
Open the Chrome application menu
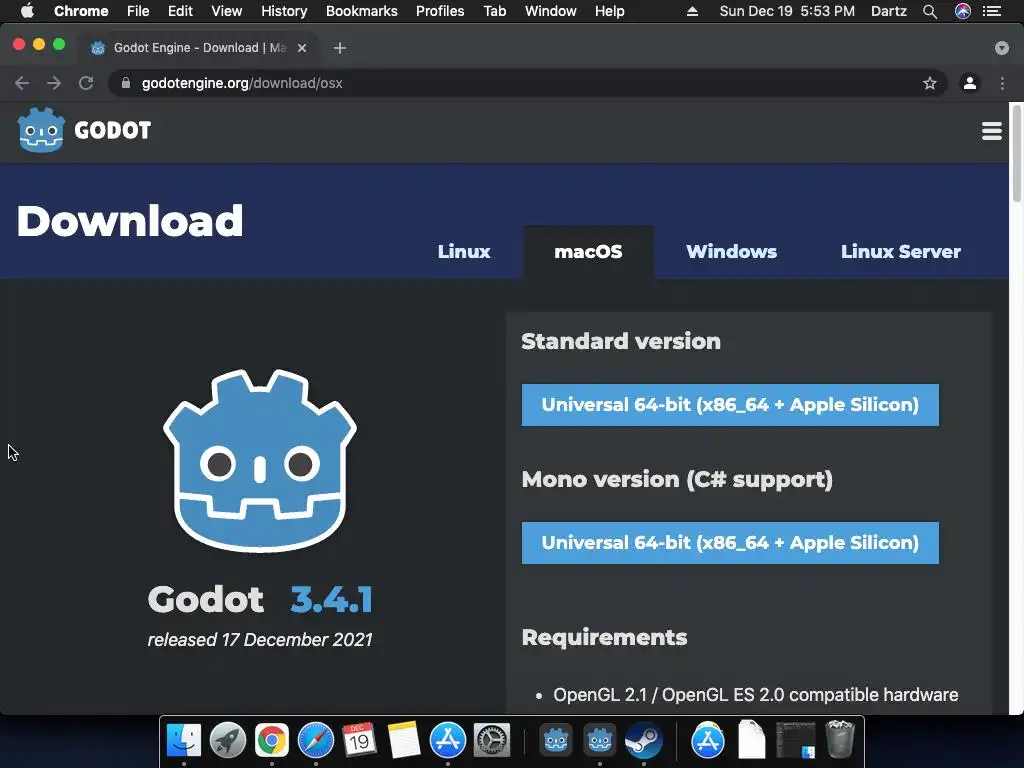pyautogui.click(x=81, y=11)
